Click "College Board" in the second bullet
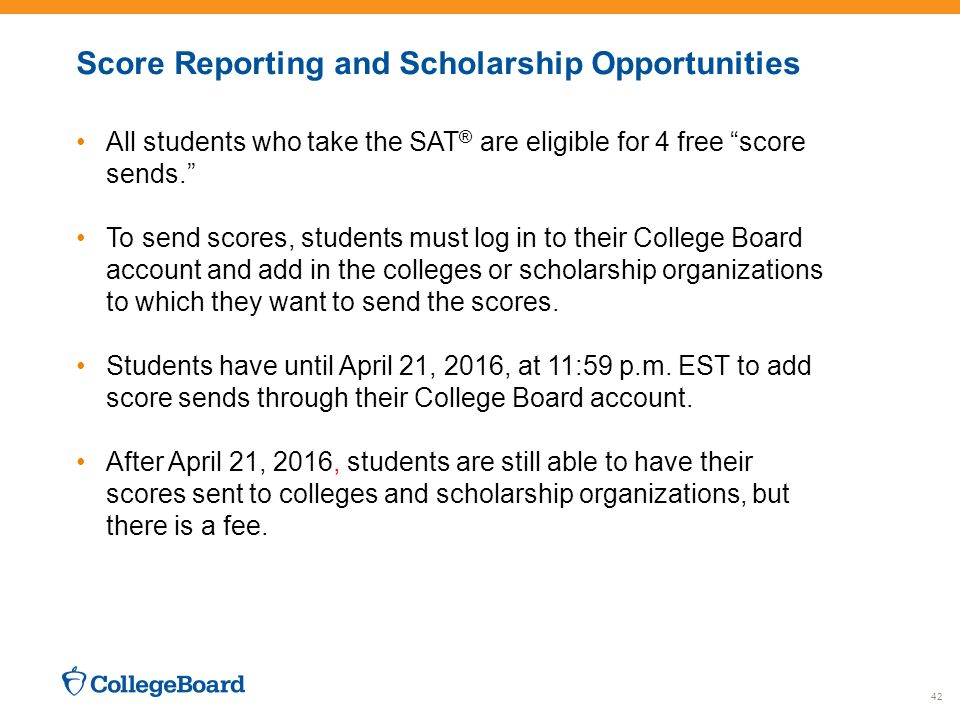 [x=718, y=238]
